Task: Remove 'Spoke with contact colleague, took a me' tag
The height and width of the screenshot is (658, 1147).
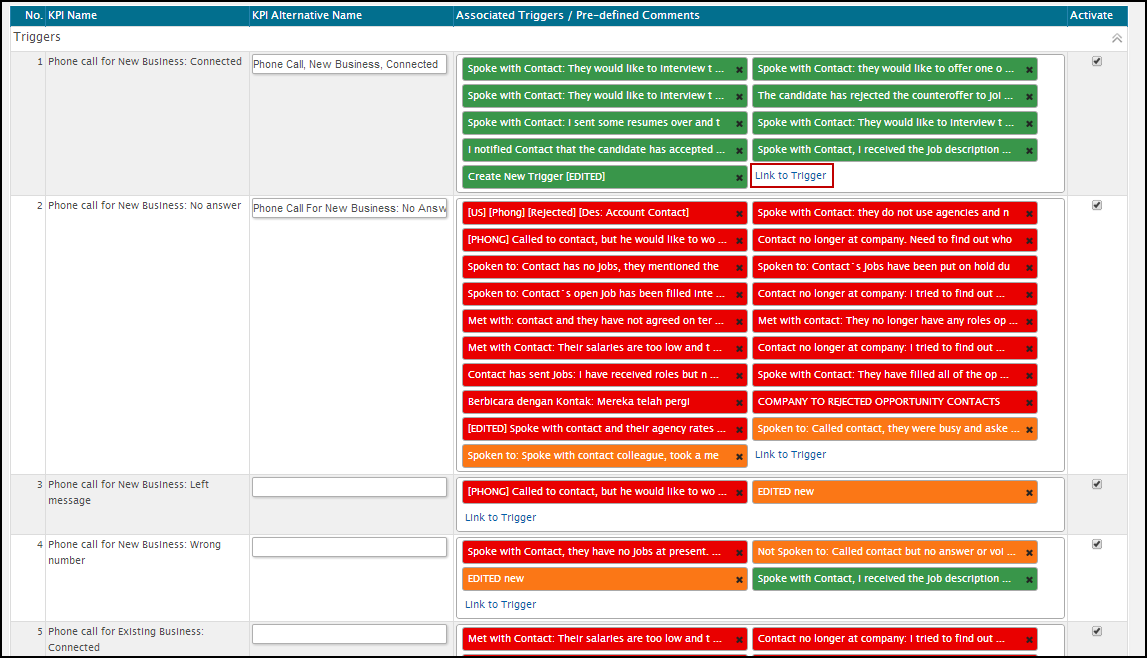Action: click(x=740, y=458)
